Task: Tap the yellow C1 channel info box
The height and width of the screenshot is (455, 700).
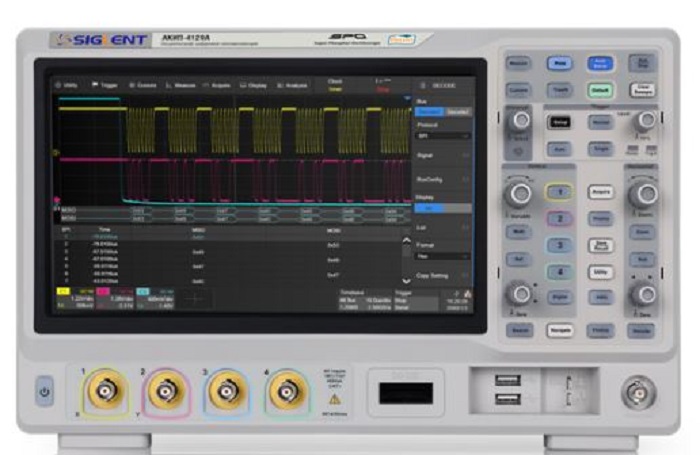Action: click(75, 299)
